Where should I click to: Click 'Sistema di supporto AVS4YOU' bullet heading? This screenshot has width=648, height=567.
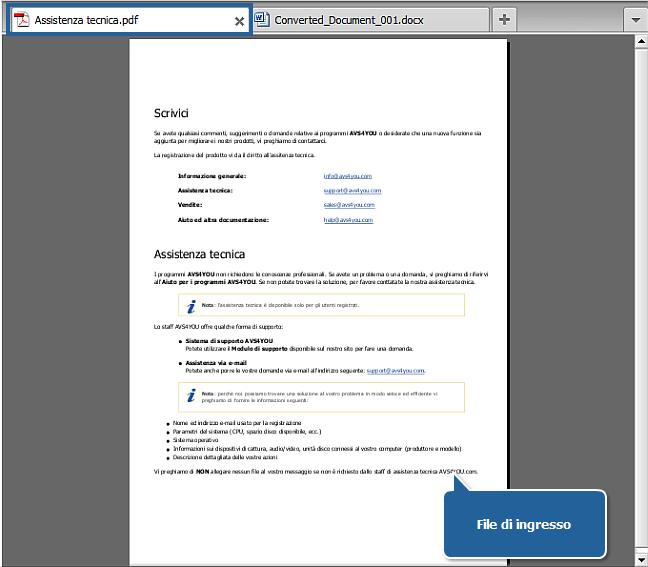pyautogui.click(x=229, y=341)
